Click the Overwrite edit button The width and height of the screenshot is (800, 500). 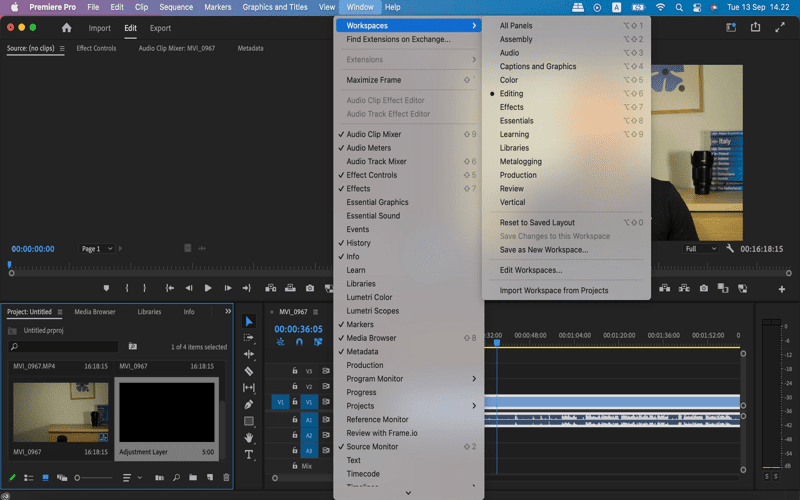[x=290, y=288]
